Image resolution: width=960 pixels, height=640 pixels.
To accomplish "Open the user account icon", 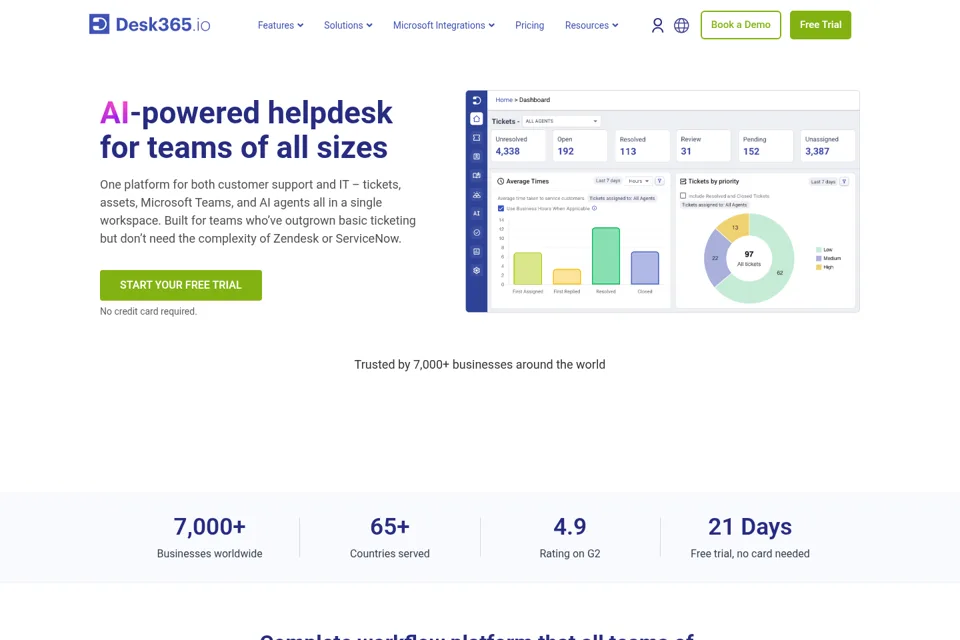I will [x=658, y=25].
